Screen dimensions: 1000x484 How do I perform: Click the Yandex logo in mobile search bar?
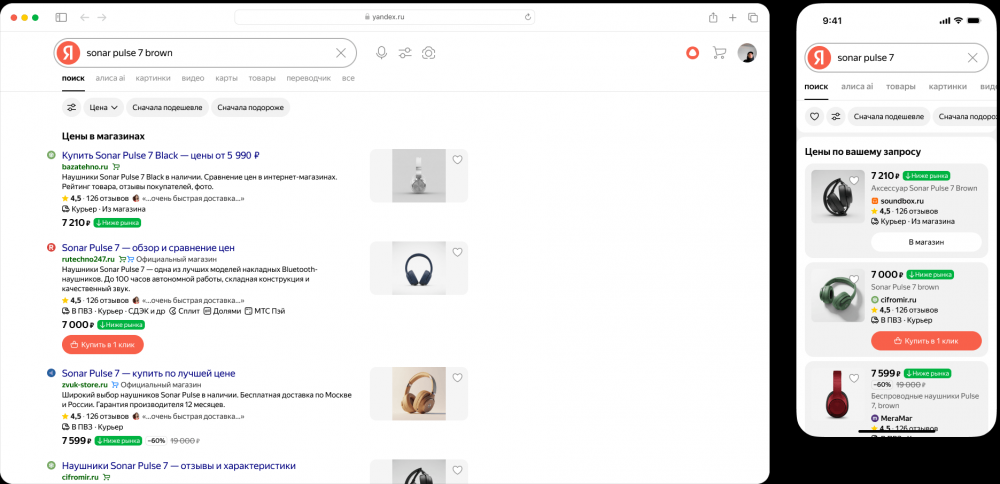pos(819,58)
